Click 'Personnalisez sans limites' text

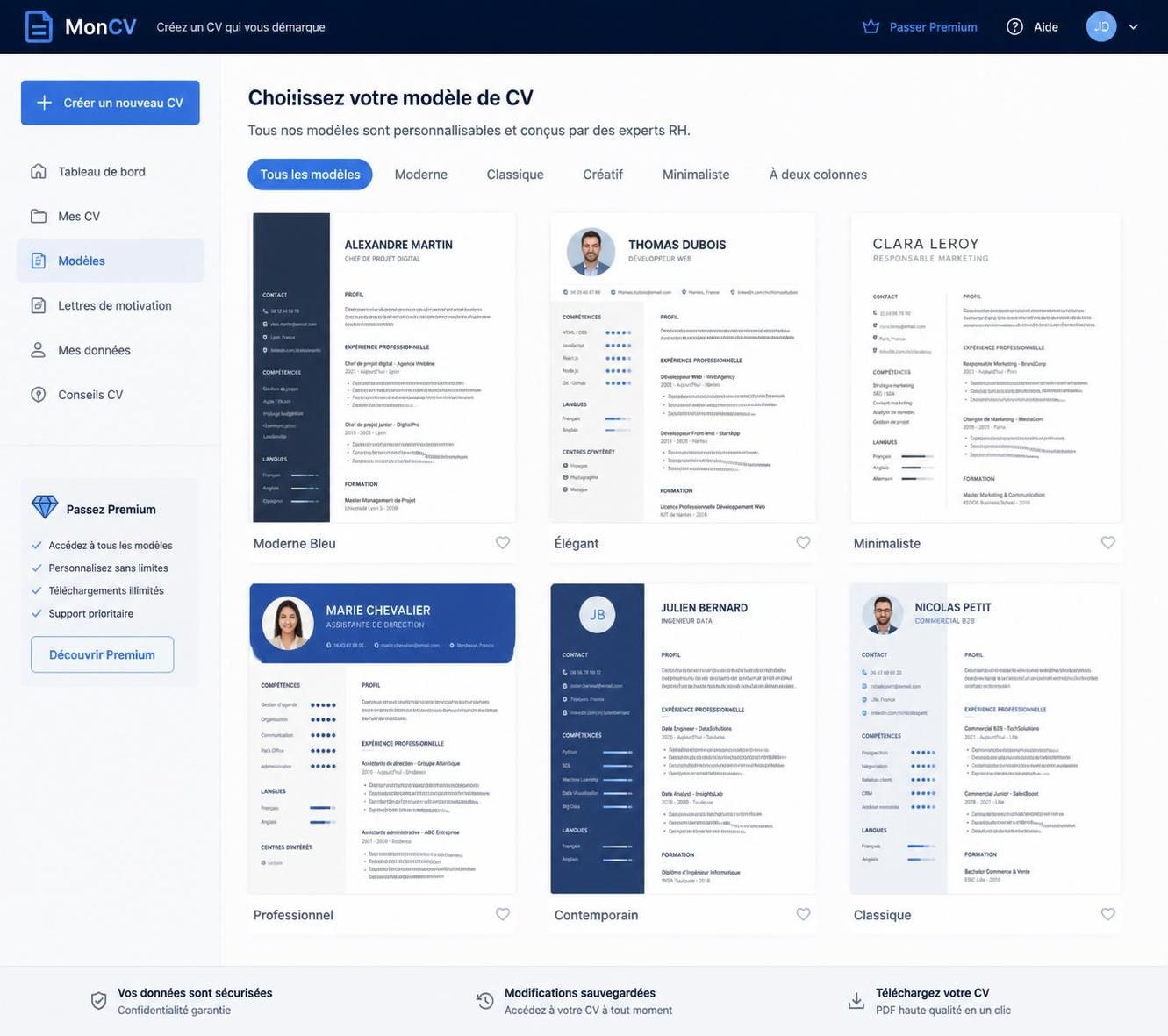108,568
